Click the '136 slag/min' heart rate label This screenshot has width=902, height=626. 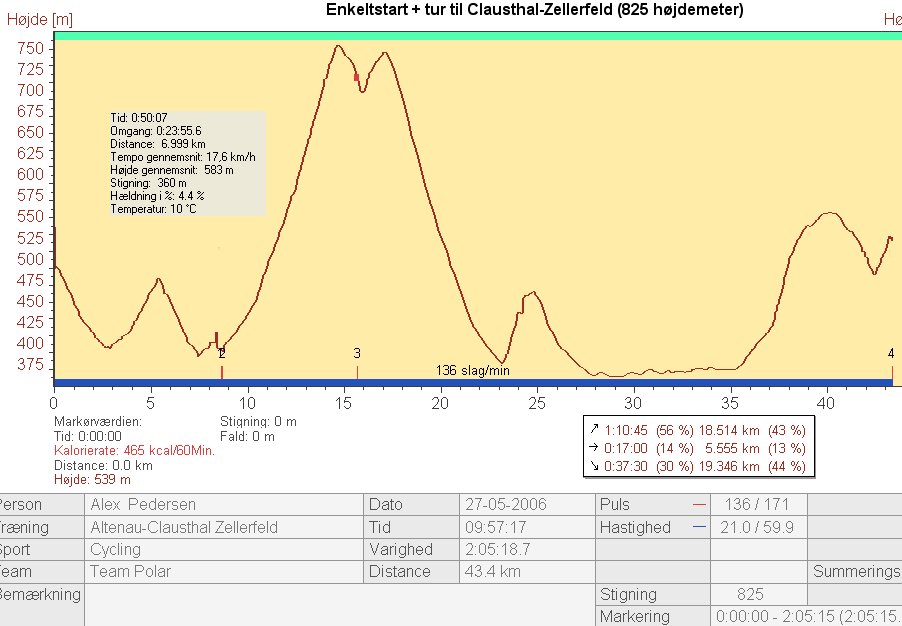click(x=472, y=371)
